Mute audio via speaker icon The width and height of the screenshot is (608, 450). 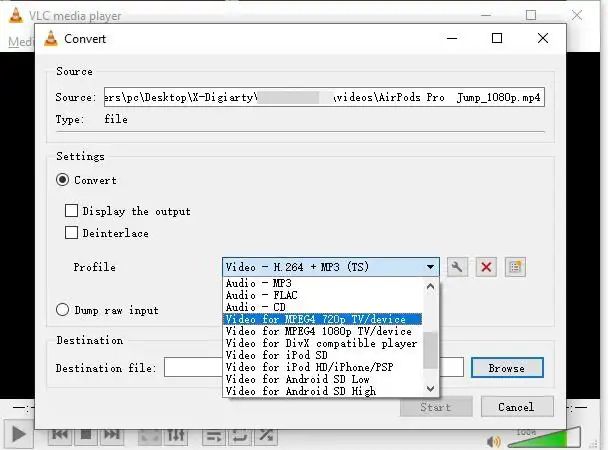coord(494,441)
